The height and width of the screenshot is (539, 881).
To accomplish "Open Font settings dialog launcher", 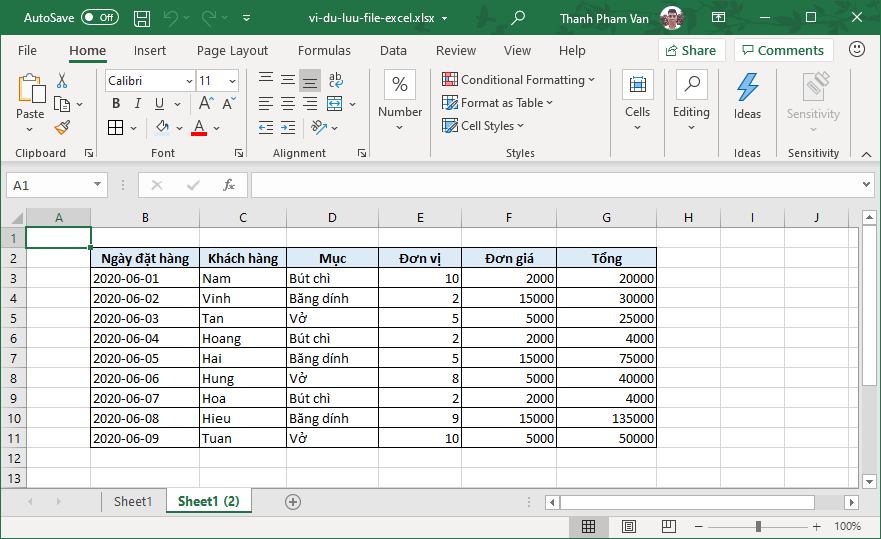I will pyautogui.click(x=239, y=153).
